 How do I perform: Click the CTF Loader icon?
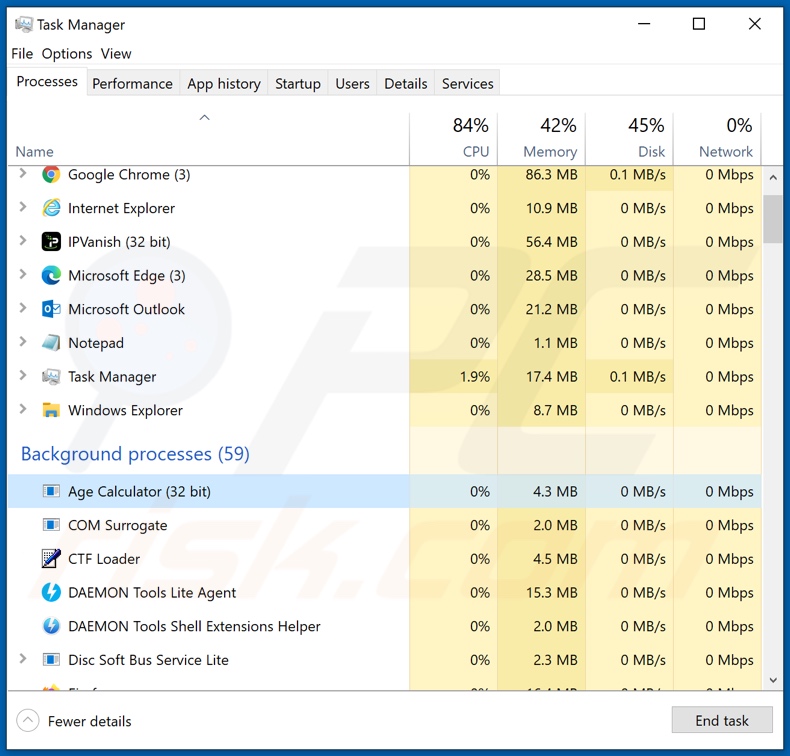(51, 559)
